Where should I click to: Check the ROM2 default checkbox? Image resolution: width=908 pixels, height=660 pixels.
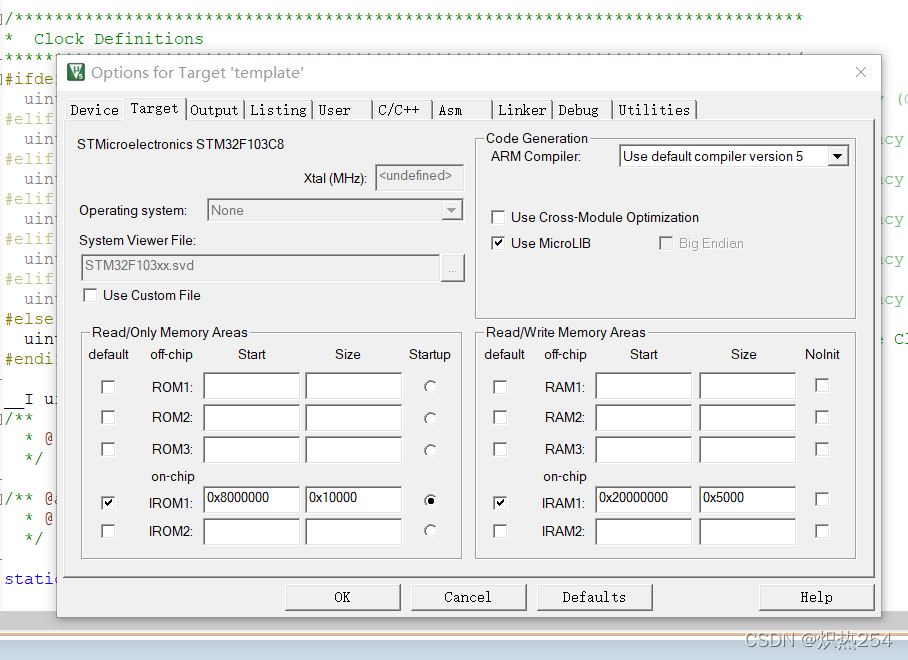click(108, 417)
